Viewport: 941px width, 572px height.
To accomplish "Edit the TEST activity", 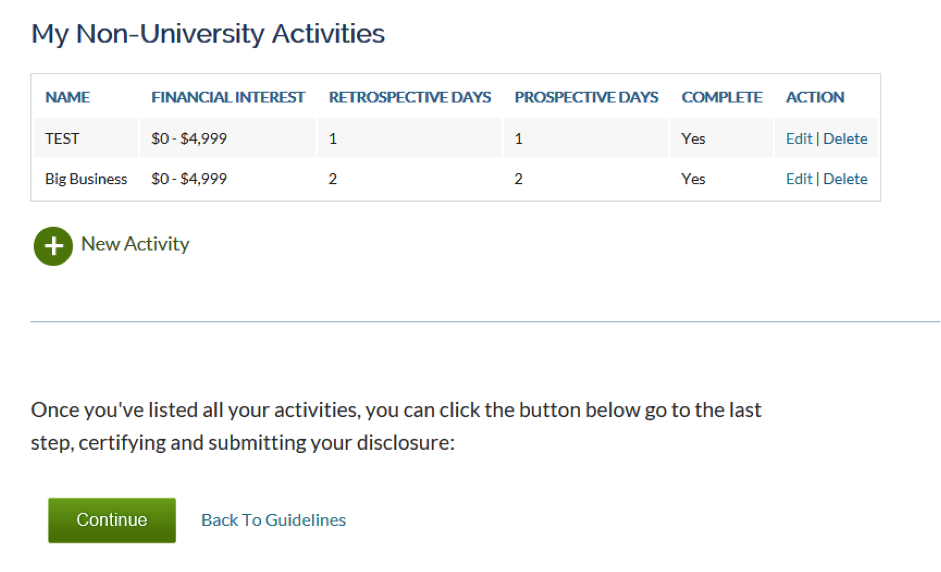I will [x=799, y=139].
